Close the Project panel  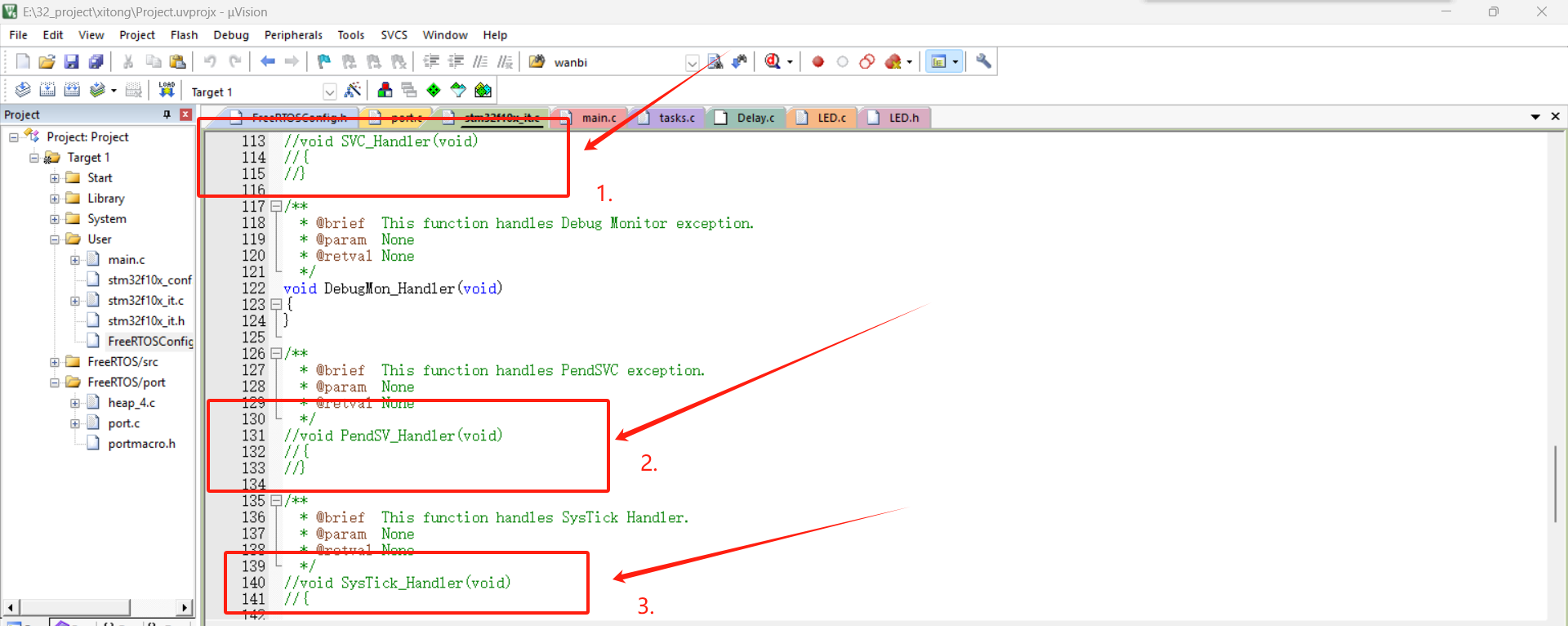click(x=185, y=114)
